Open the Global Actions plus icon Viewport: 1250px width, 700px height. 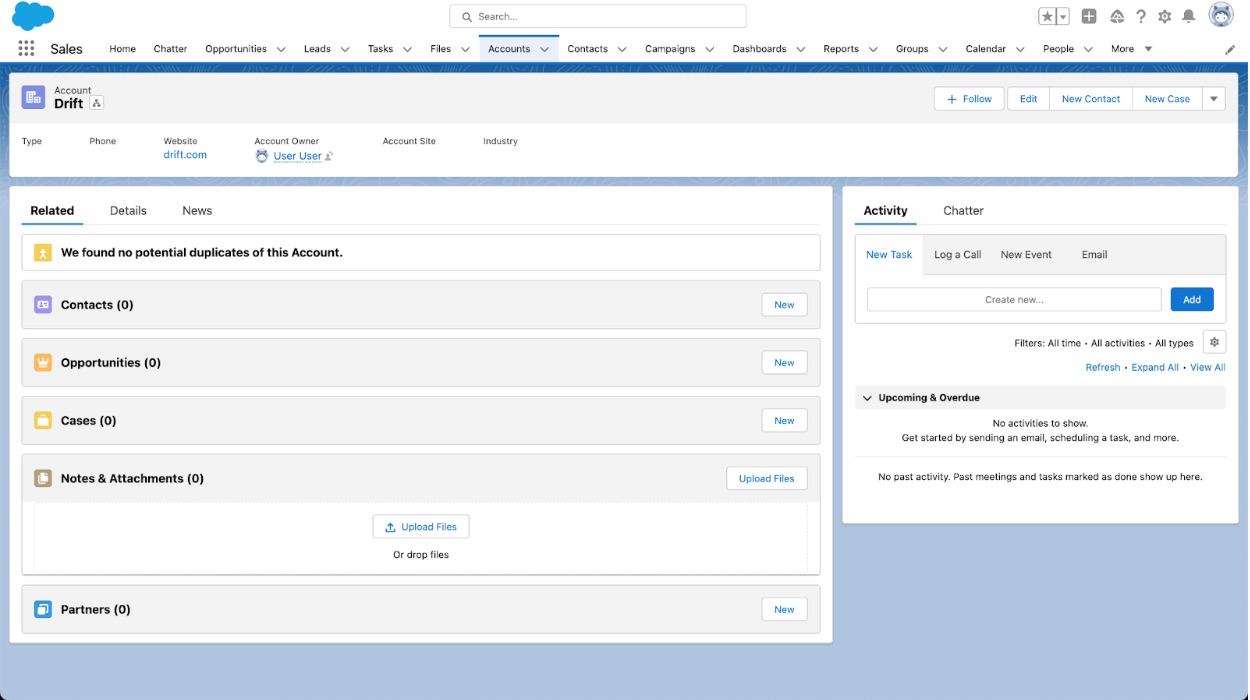tap(1089, 16)
